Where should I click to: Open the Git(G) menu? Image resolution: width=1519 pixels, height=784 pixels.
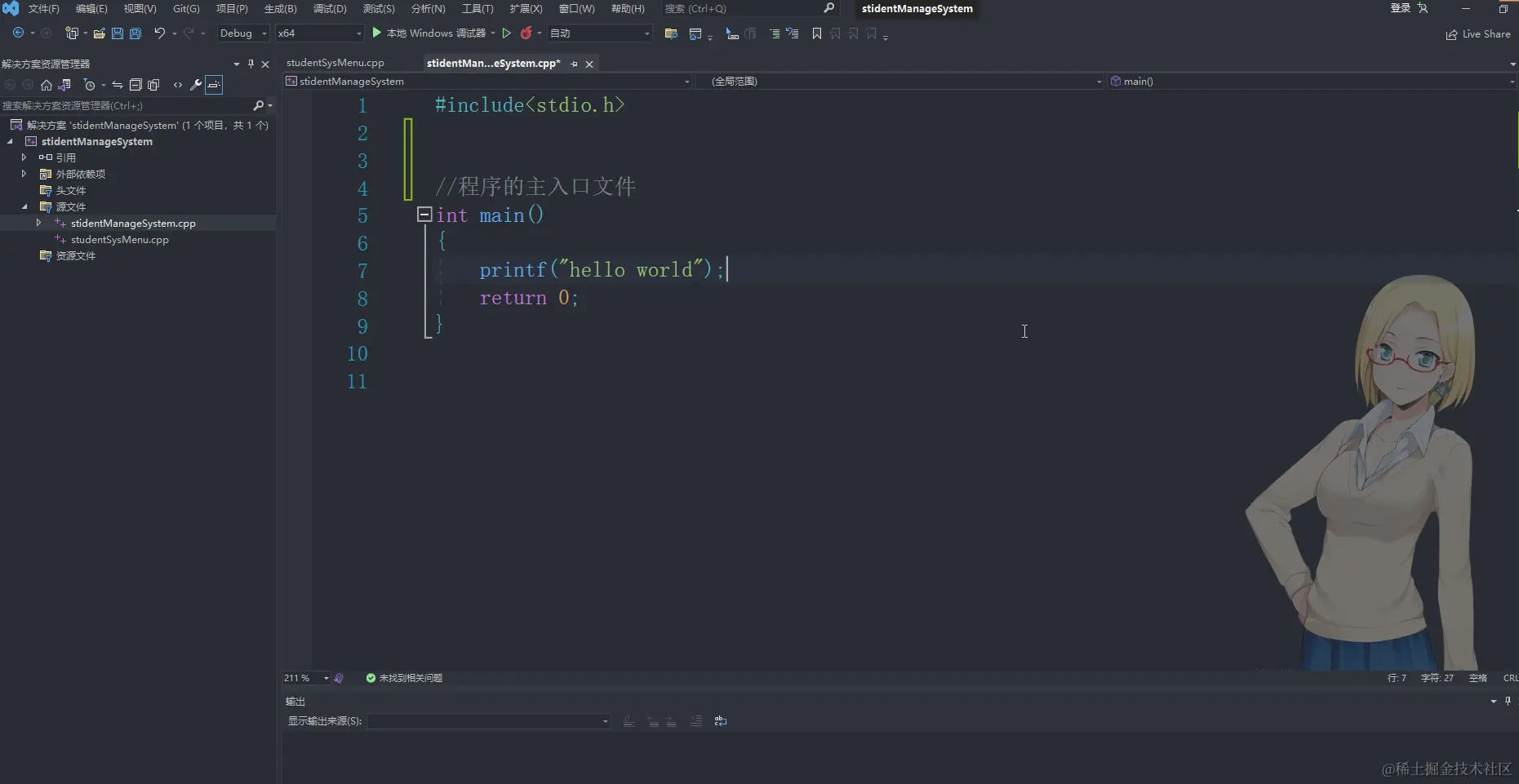click(x=186, y=9)
